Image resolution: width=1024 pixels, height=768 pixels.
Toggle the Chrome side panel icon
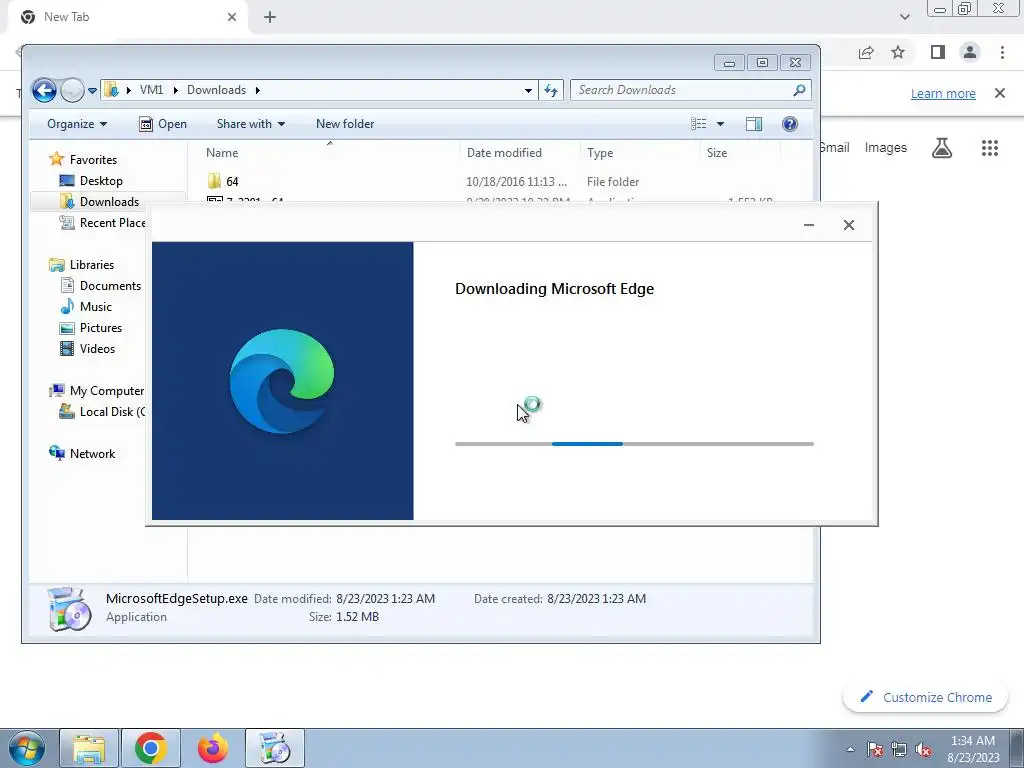tap(938, 52)
